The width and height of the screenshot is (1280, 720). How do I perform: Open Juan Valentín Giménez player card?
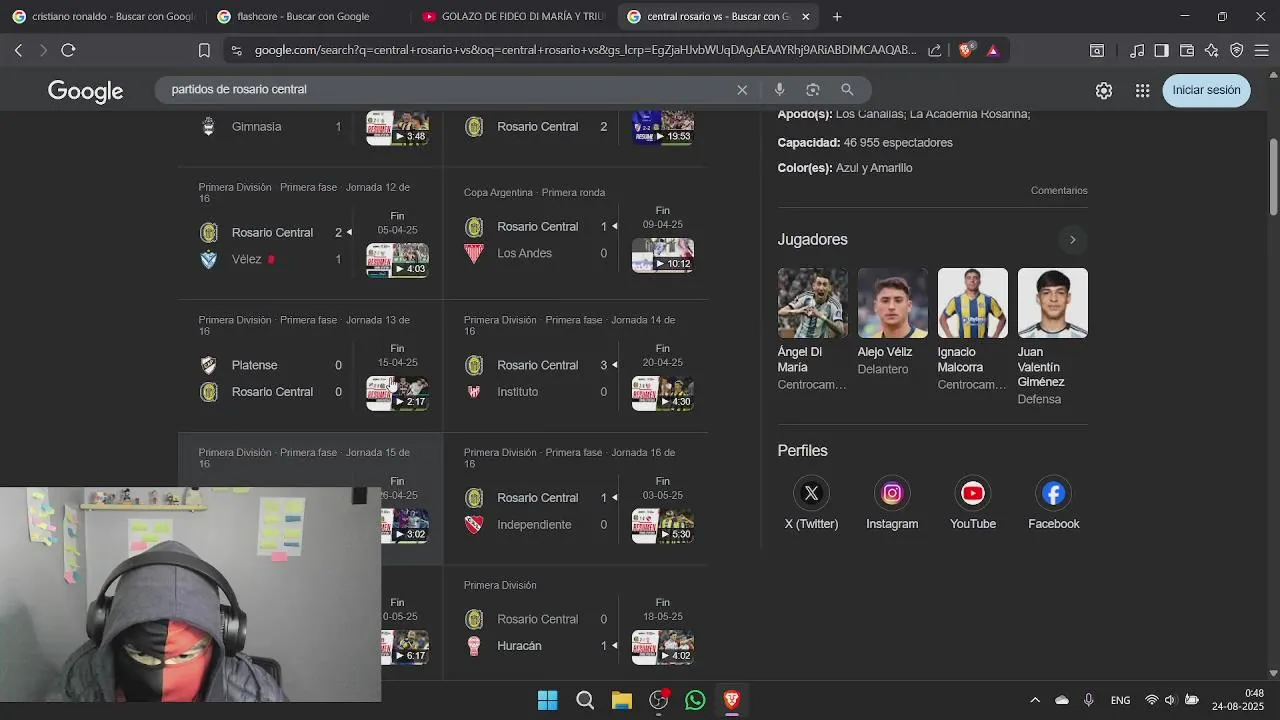coord(1052,337)
